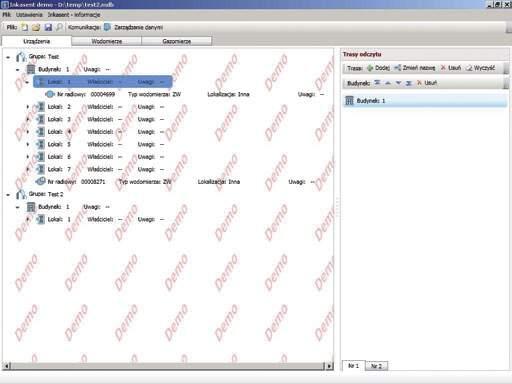Open the Ustawienia menu
This screenshot has width=512, height=384.
tap(29, 15)
